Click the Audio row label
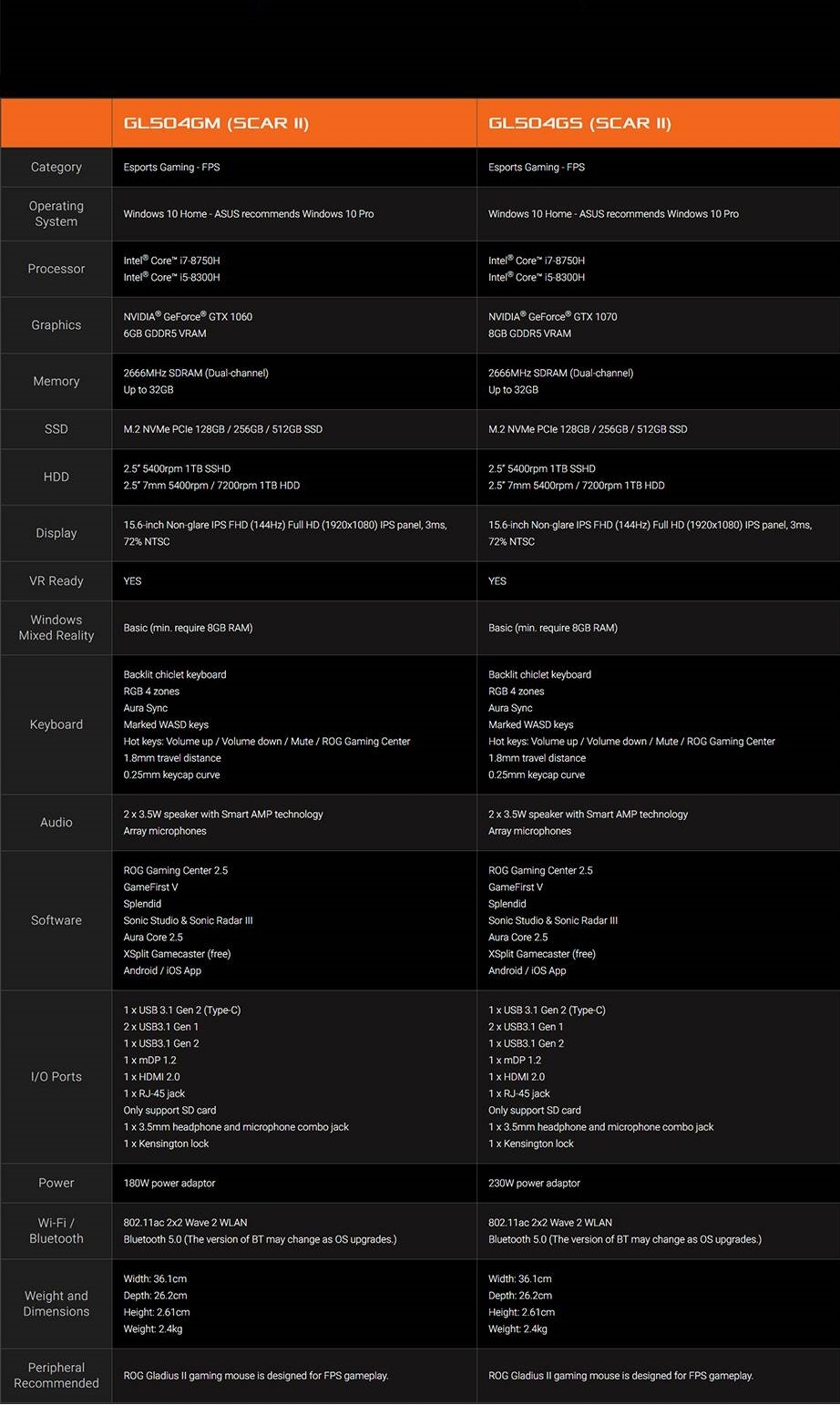The height and width of the screenshot is (1405, 840). [x=56, y=823]
